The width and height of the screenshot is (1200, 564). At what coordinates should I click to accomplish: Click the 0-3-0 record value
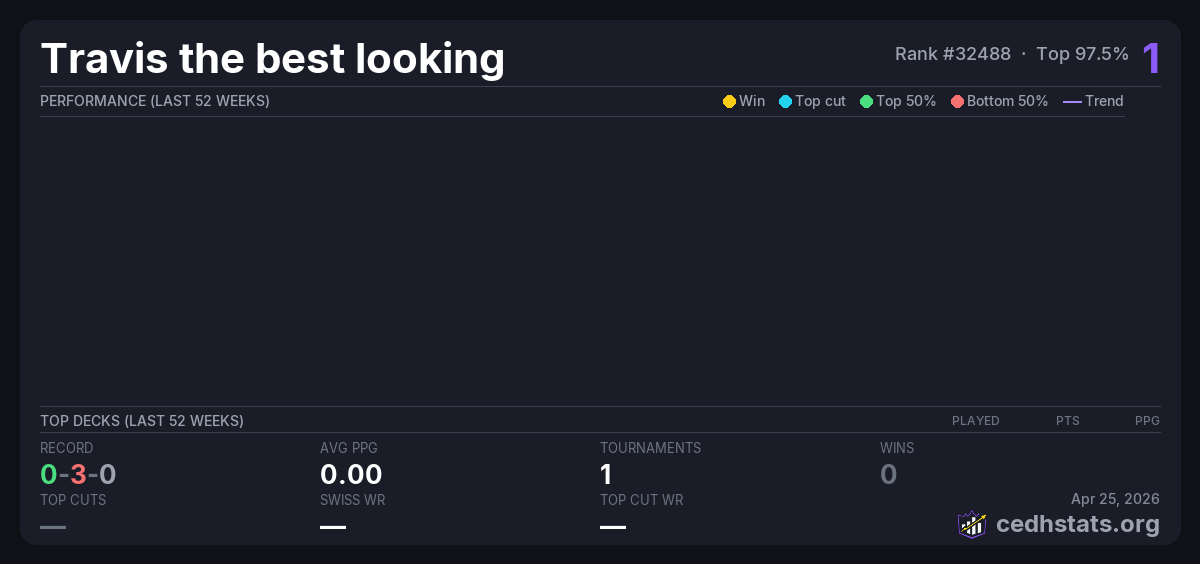click(78, 474)
